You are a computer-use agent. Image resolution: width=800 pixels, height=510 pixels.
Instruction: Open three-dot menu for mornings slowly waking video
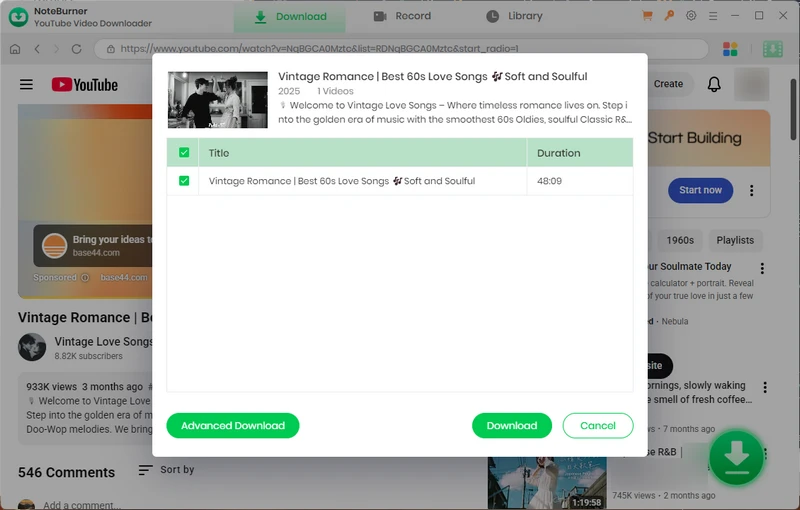[x=765, y=388]
